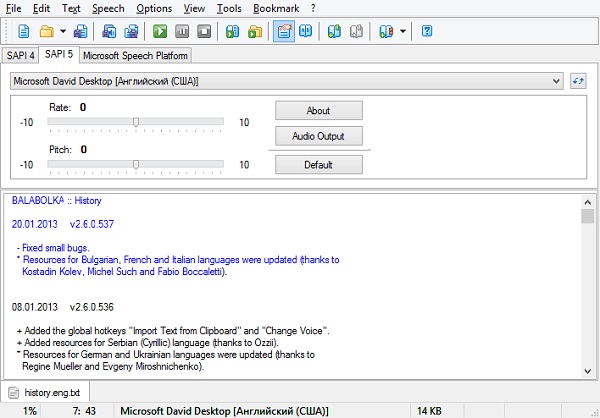Screen dimensions: 600x418
Task: Open the Speech menu
Action: click(x=108, y=8)
